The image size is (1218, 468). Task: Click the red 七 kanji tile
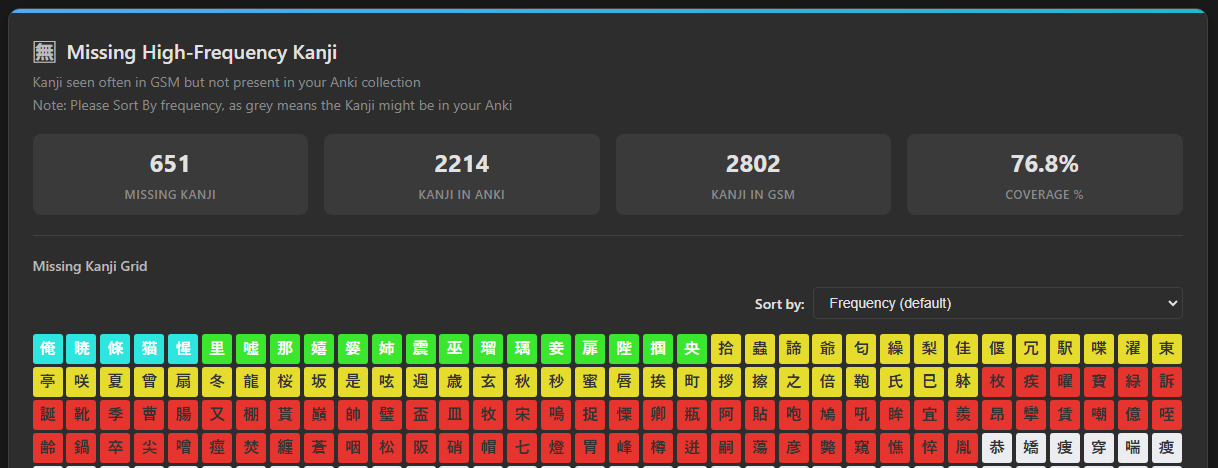click(522, 448)
